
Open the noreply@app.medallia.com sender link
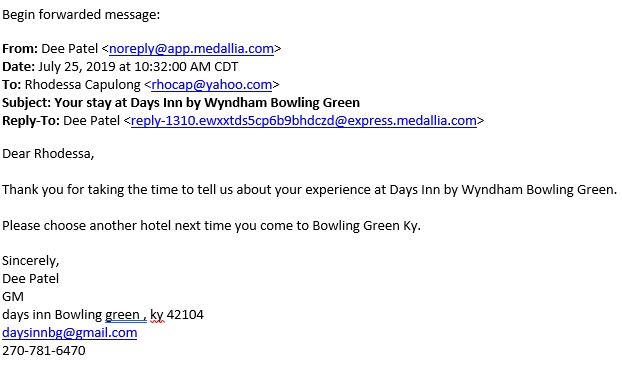[x=191, y=49]
